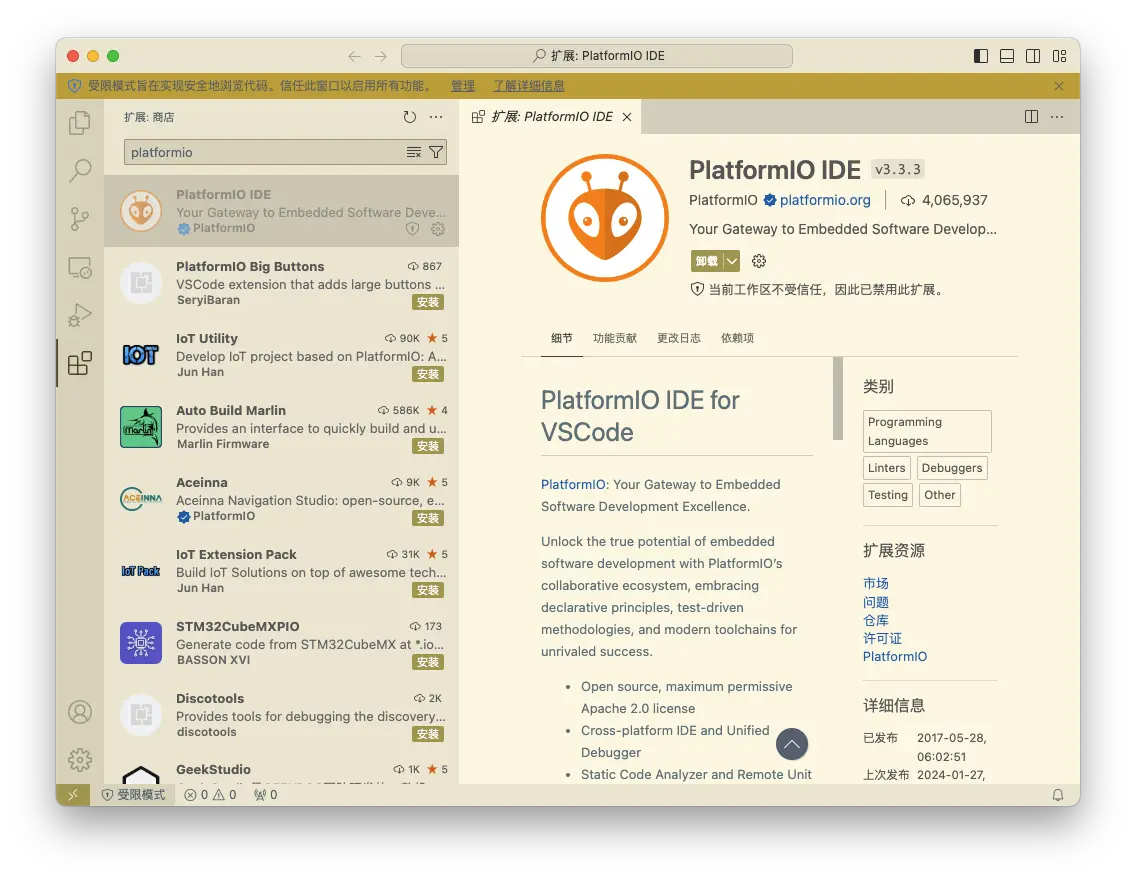Open the Accounts icon in activity bar
This screenshot has height=880, width=1136.
click(80, 712)
